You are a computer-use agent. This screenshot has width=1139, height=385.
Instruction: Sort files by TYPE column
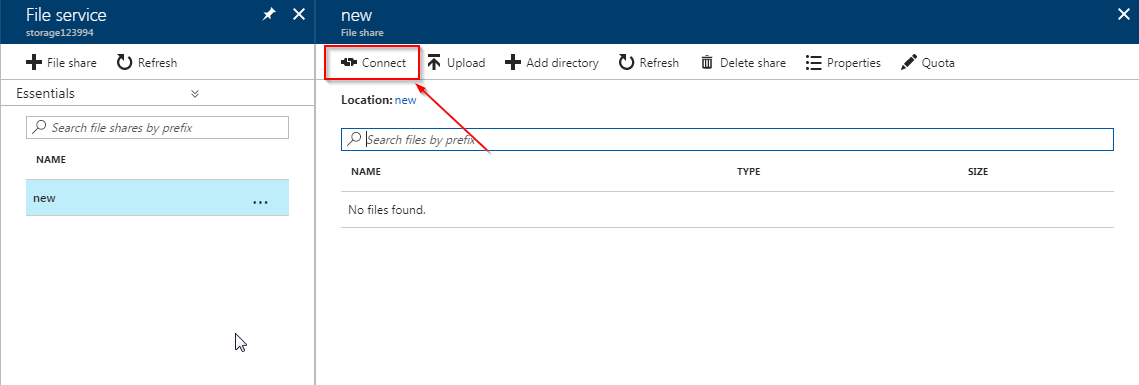point(749,172)
